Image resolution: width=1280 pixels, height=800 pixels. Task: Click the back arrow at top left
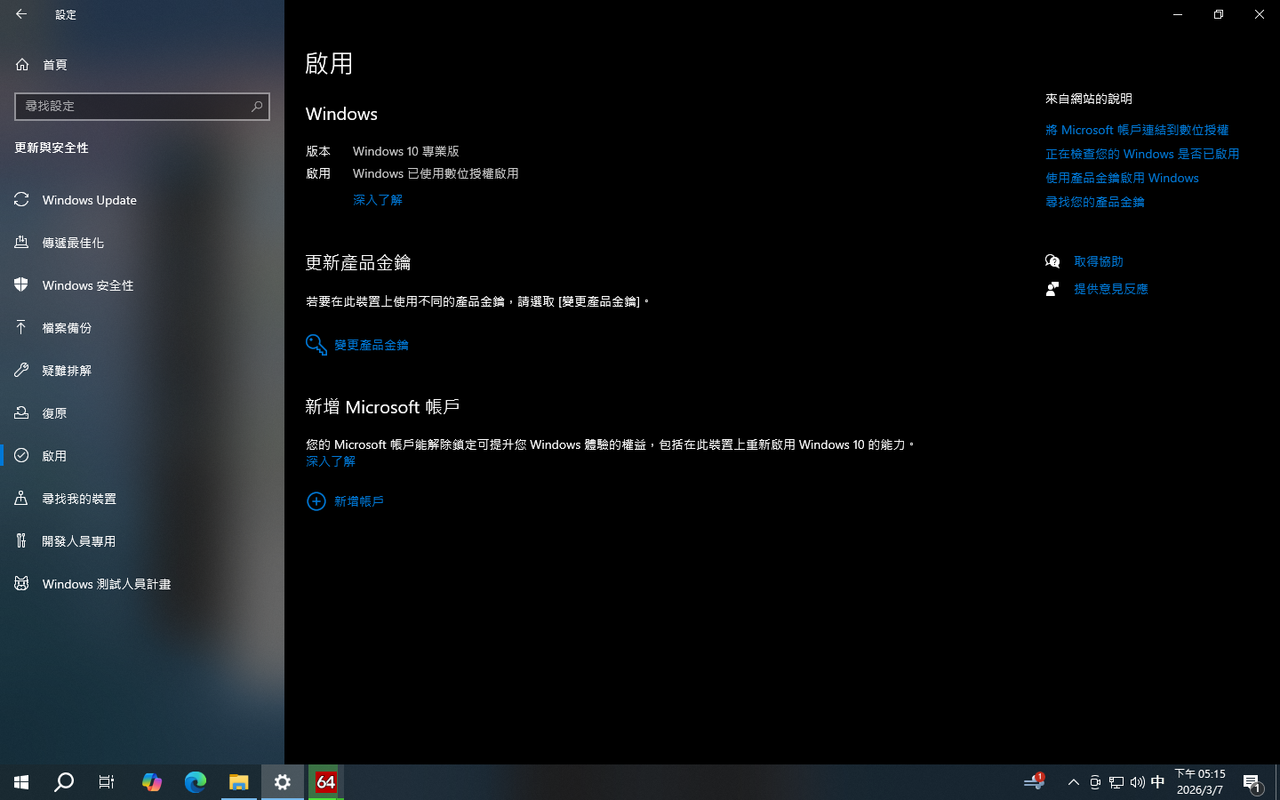point(20,14)
